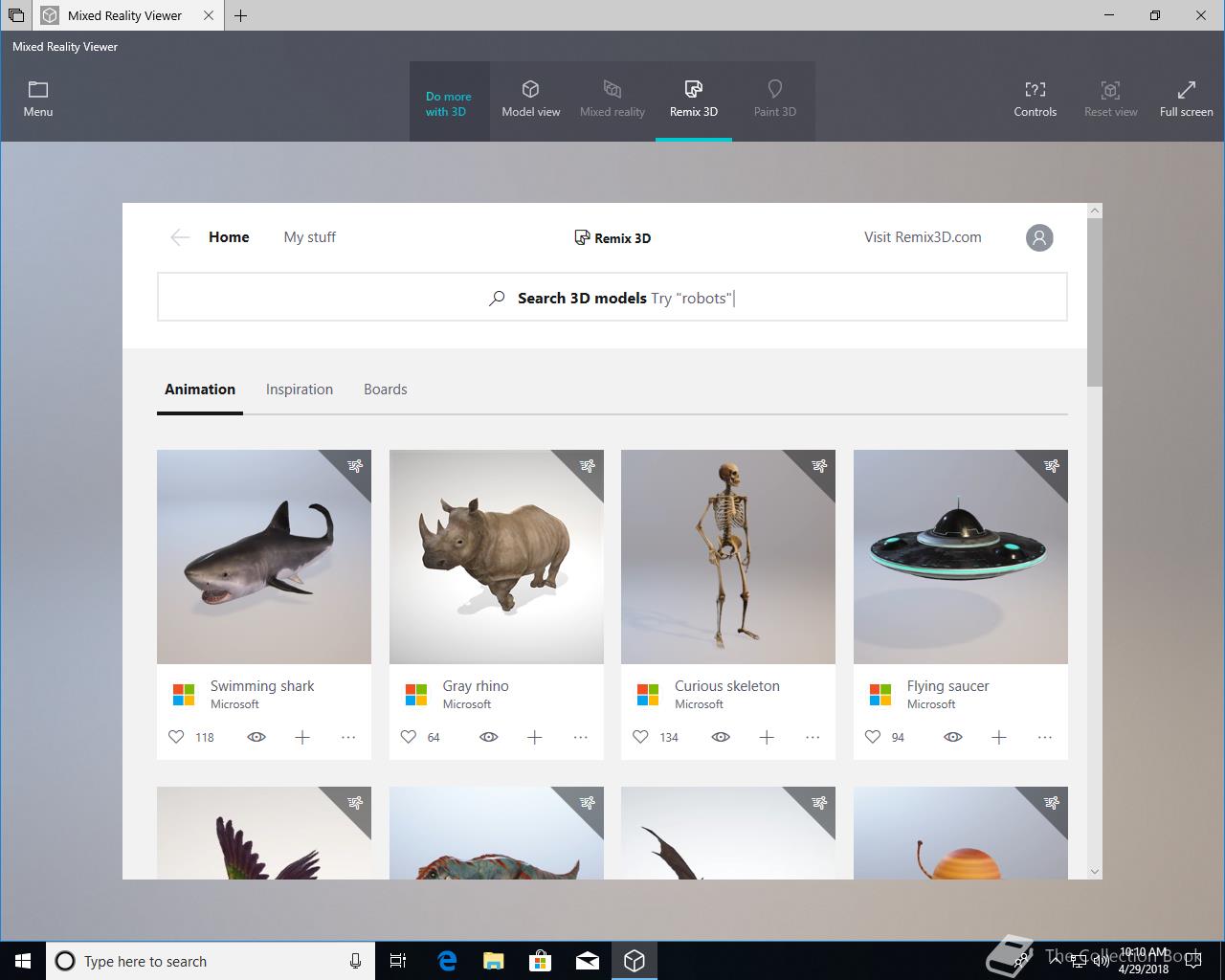Click the Flying saucer title
The width and height of the screenshot is (1225, 980).
(948, 686)
